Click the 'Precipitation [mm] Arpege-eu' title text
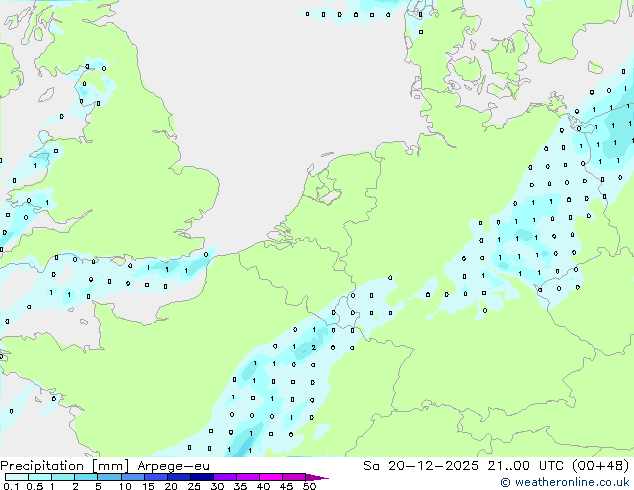This screenshot has width=634, height=490. point(105,466)
